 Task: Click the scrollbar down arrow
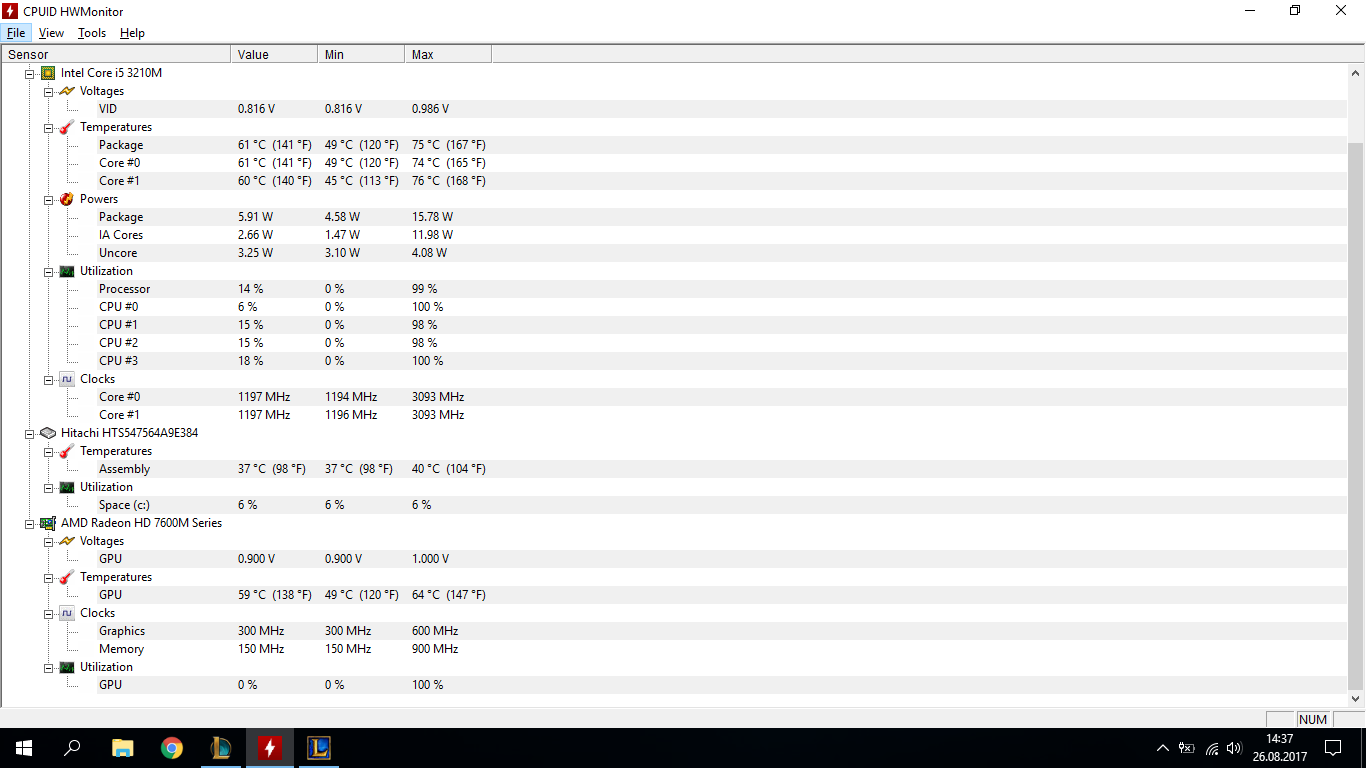[x=1356, y=699]
